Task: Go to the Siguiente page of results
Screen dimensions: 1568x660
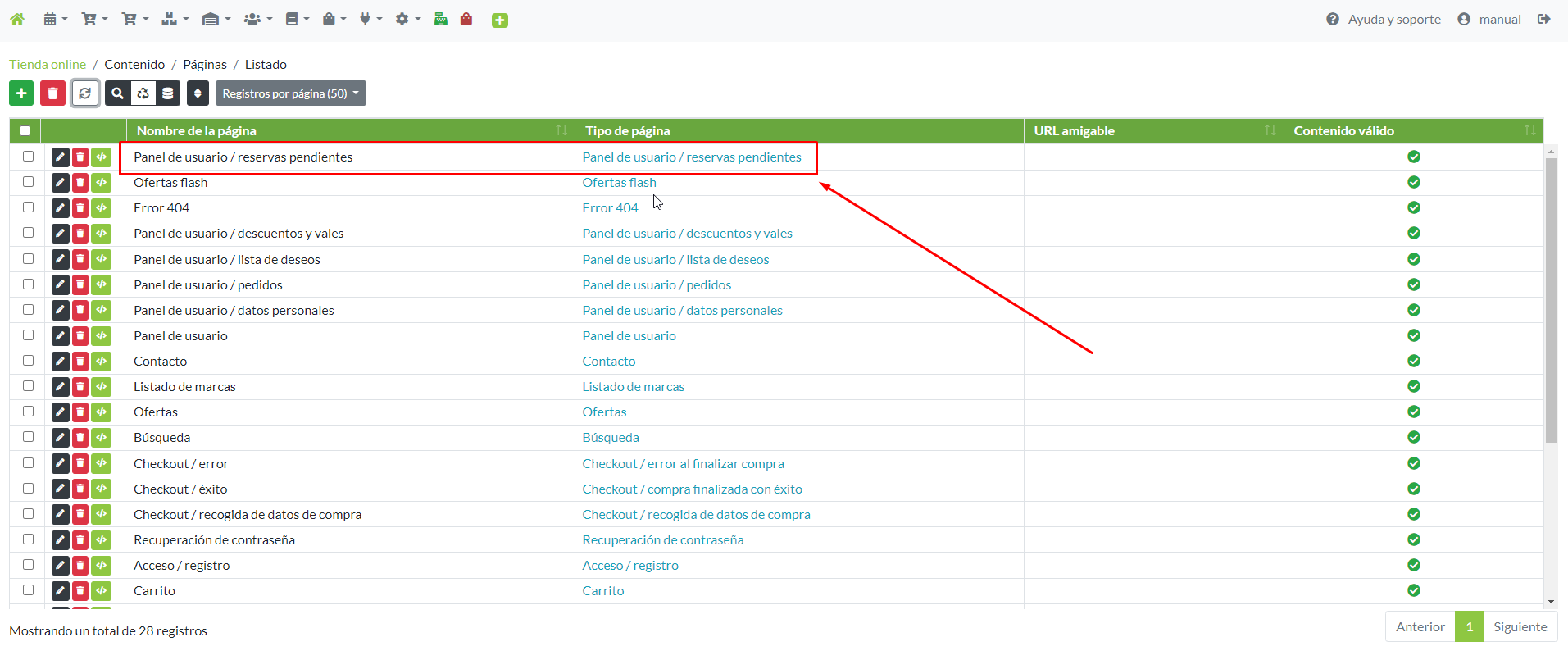Action: coord(1520,626)
